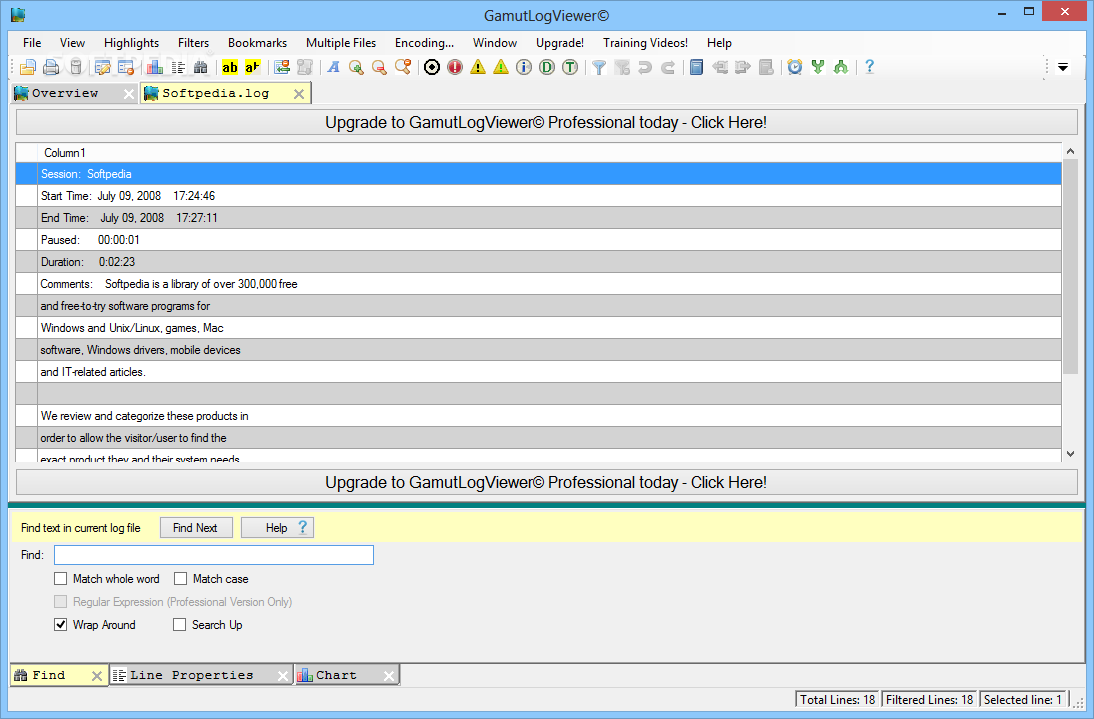Click the blue question mark help icon
Image resolution: width=1094 pixels, height=719 pixels.
(x=869, y=68)
